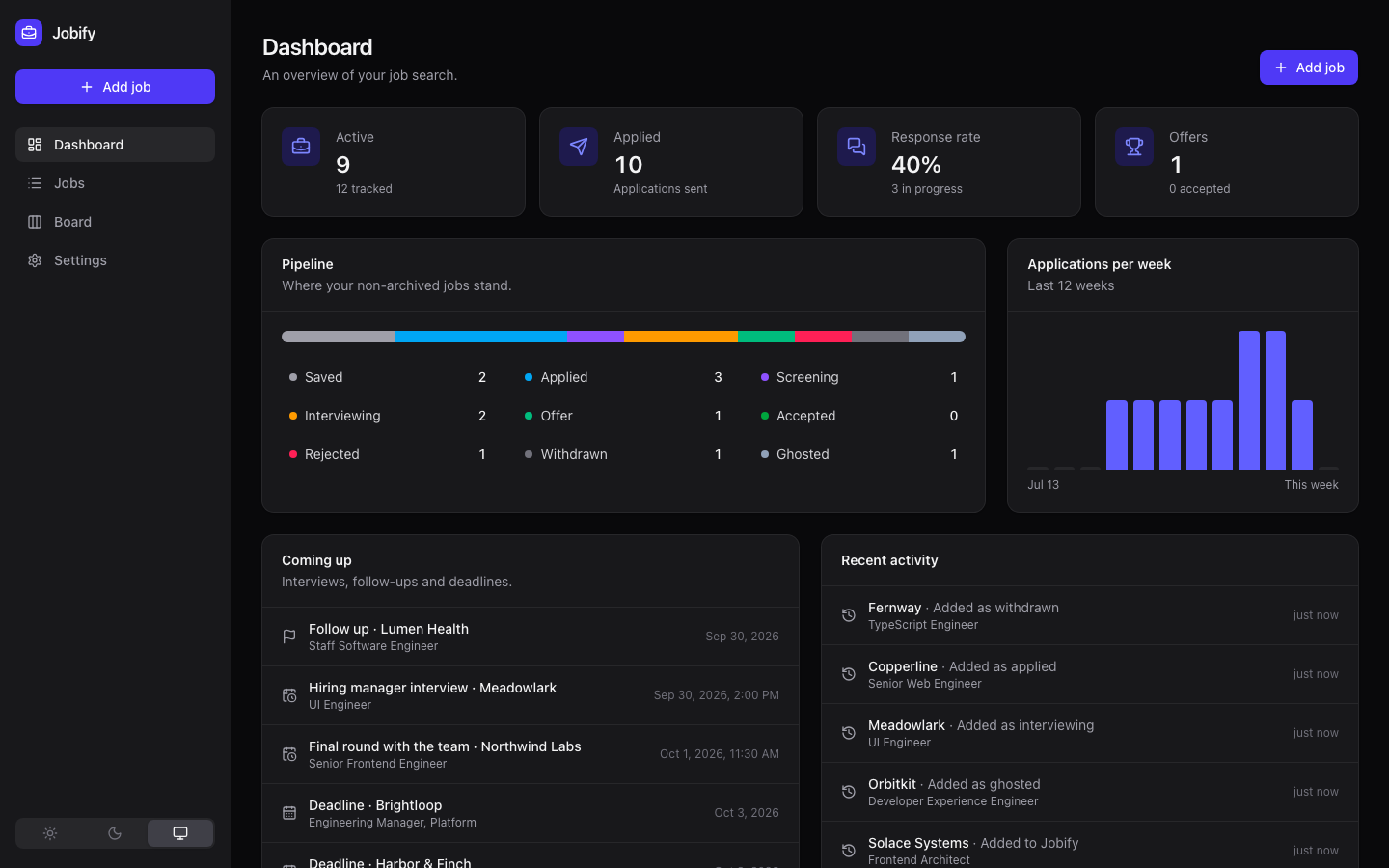
Task: Click the Accepted legend dot
Action: click(765, 416)
